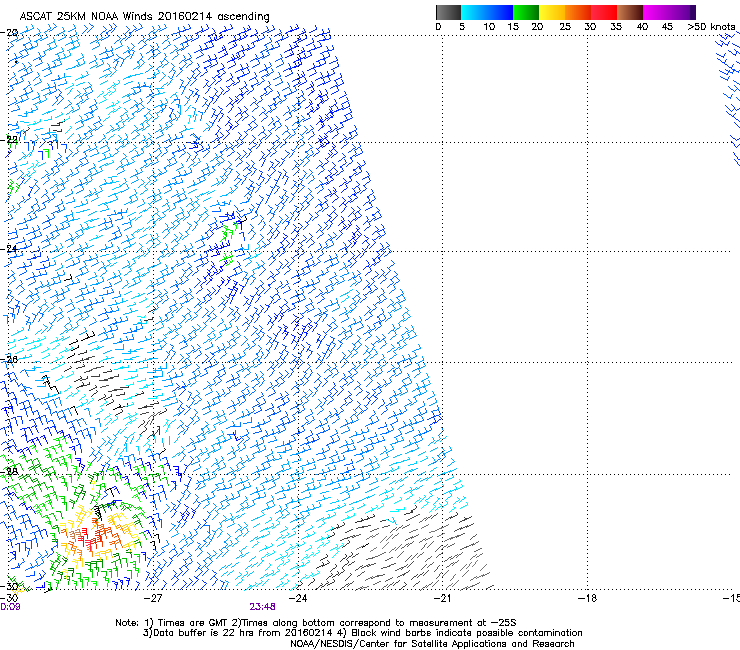This screenshot has width=740, height=650.
Task: Select the '10' label under the color scale
Action: [489, 26]
